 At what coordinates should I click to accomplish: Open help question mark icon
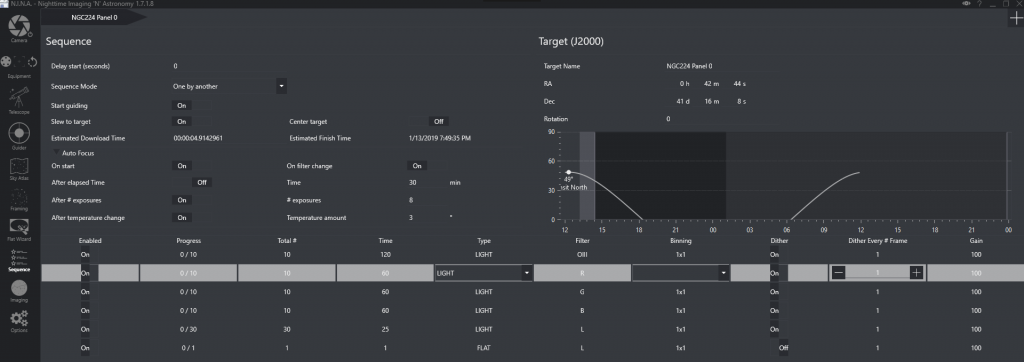click(x=981, y=4)
